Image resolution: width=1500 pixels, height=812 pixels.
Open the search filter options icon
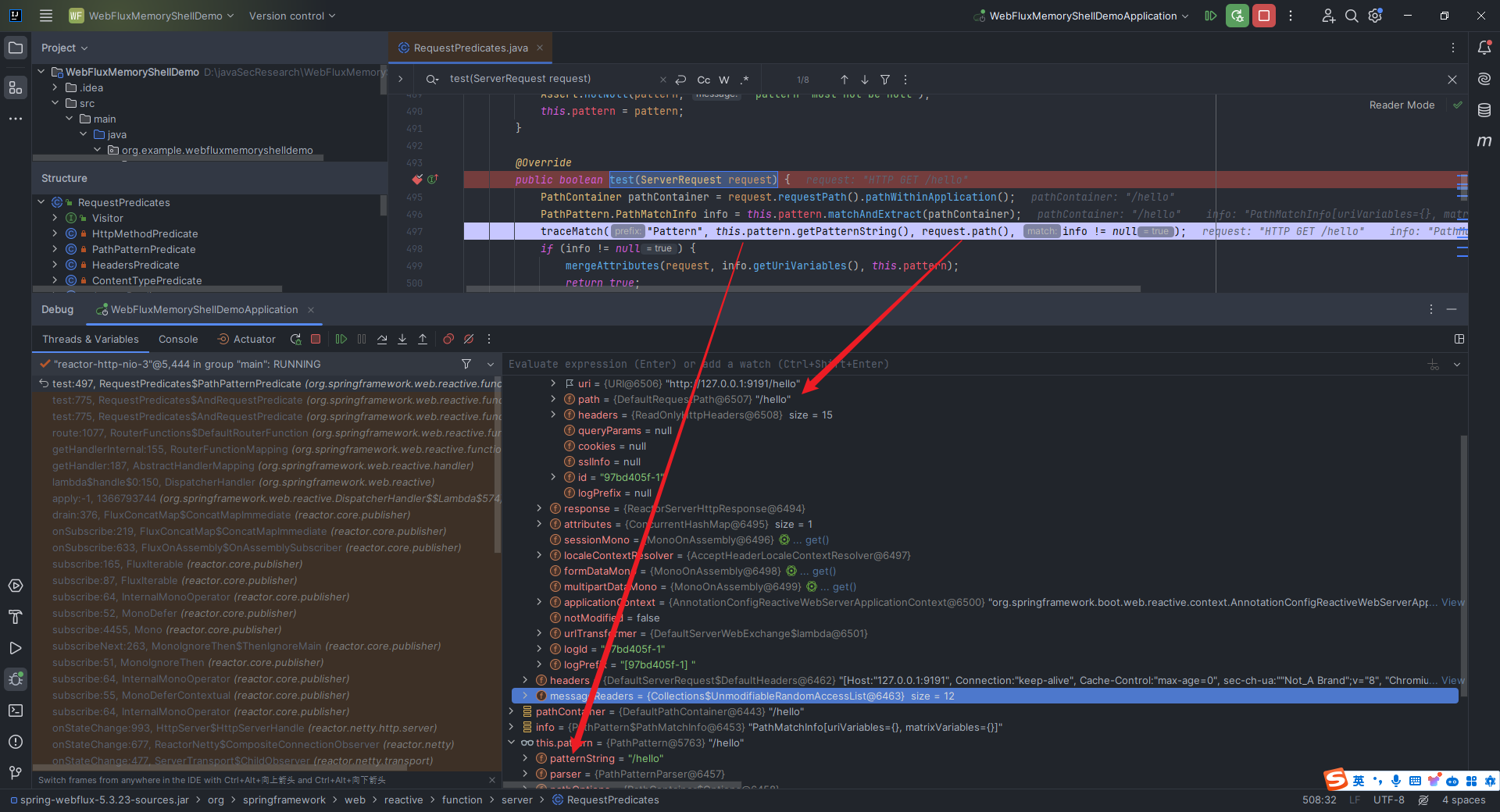(885, 80)
